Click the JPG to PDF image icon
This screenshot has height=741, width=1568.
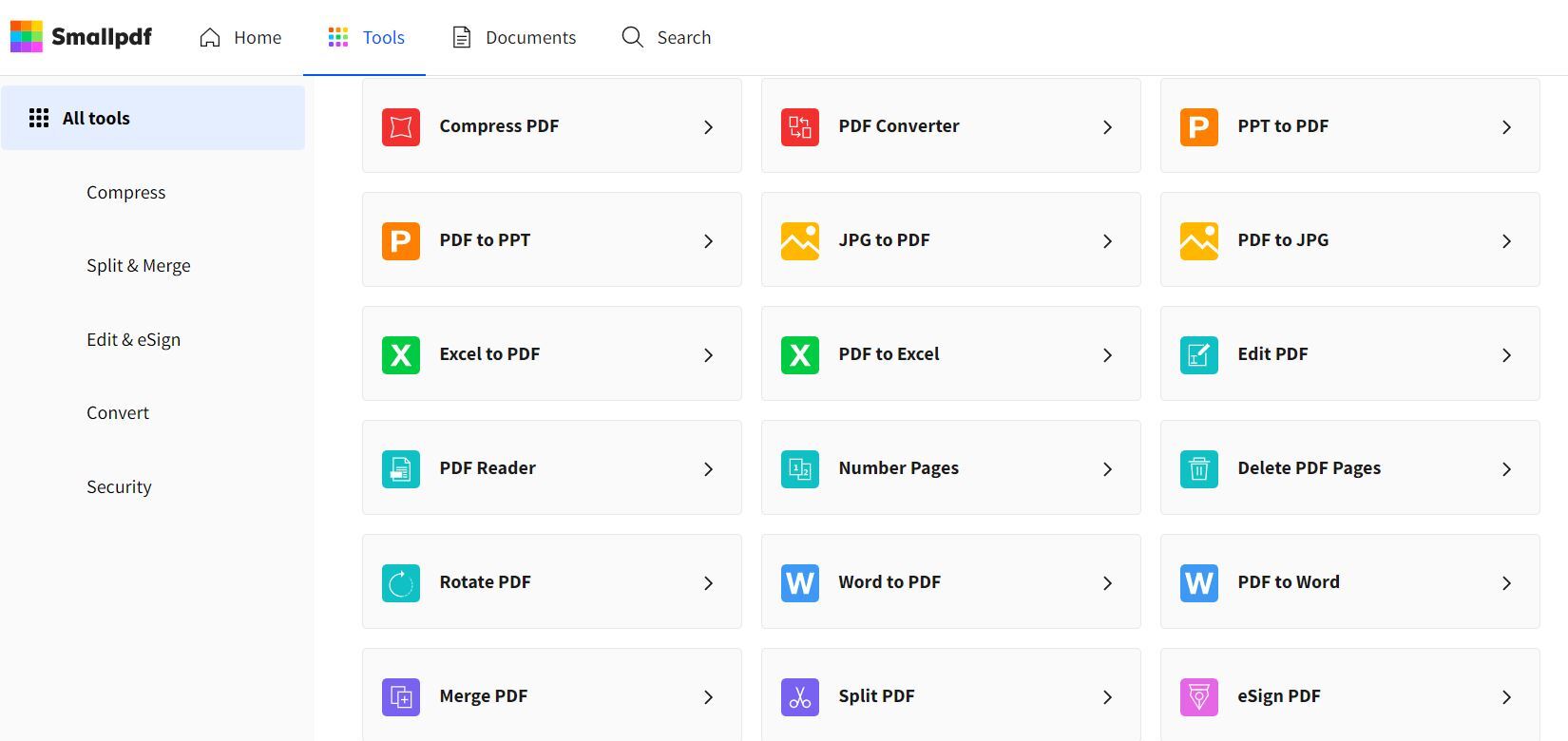pyautogui.click(x=800, y=240)
